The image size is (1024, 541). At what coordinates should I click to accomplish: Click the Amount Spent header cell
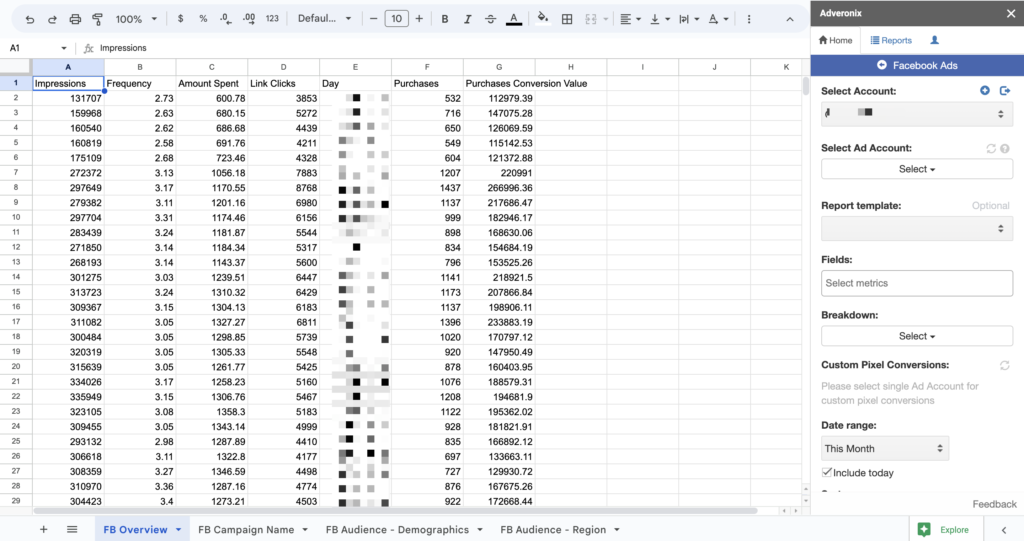tap(212, 84)
